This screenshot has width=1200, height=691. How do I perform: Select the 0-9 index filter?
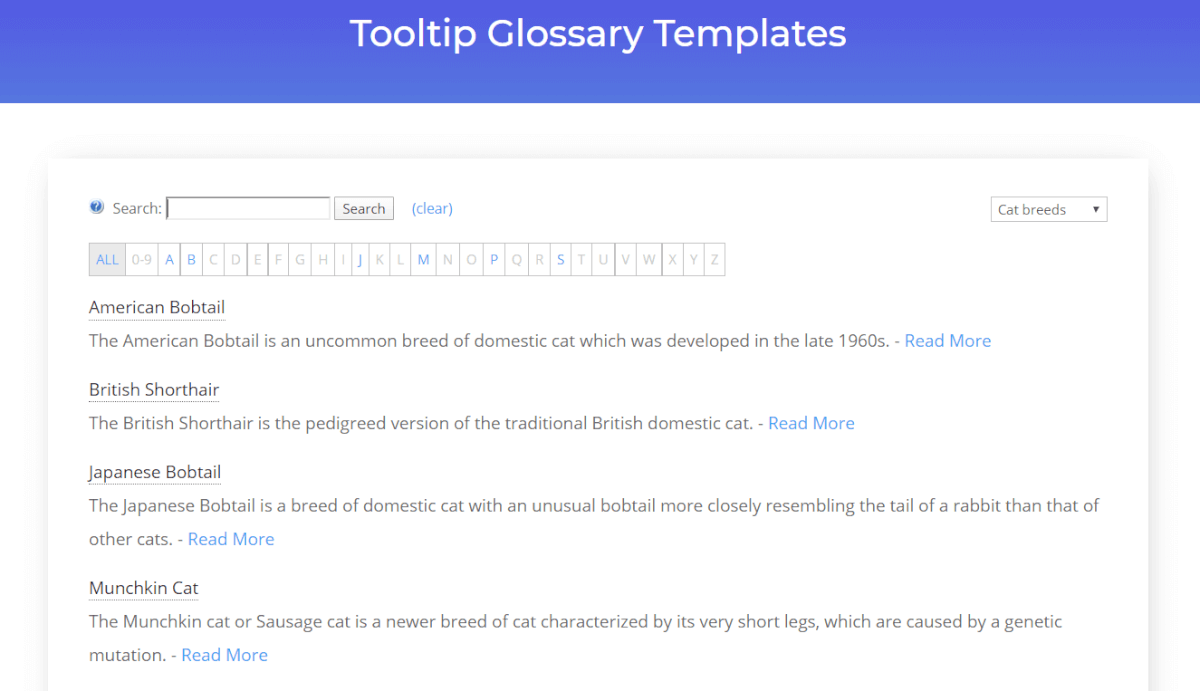point(142,260)
